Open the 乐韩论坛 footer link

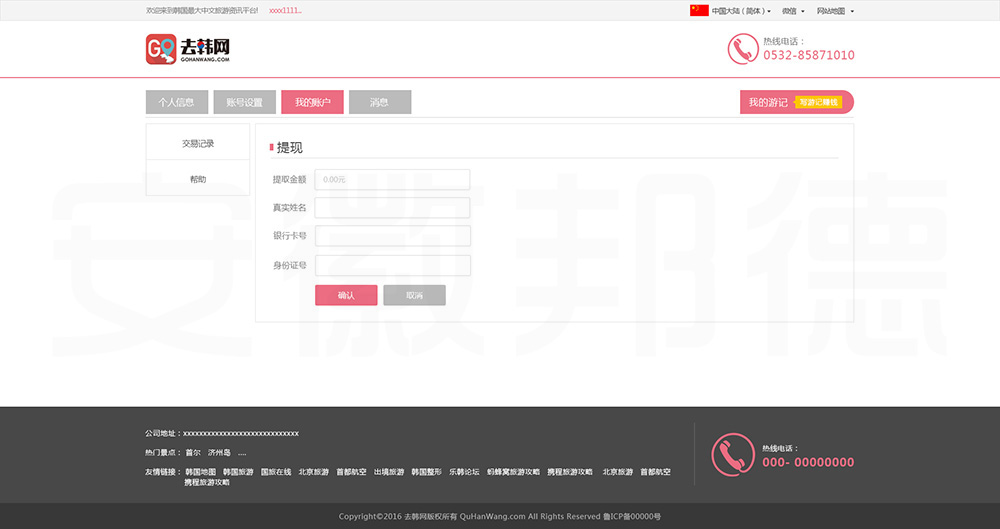(x=464, y=472)
